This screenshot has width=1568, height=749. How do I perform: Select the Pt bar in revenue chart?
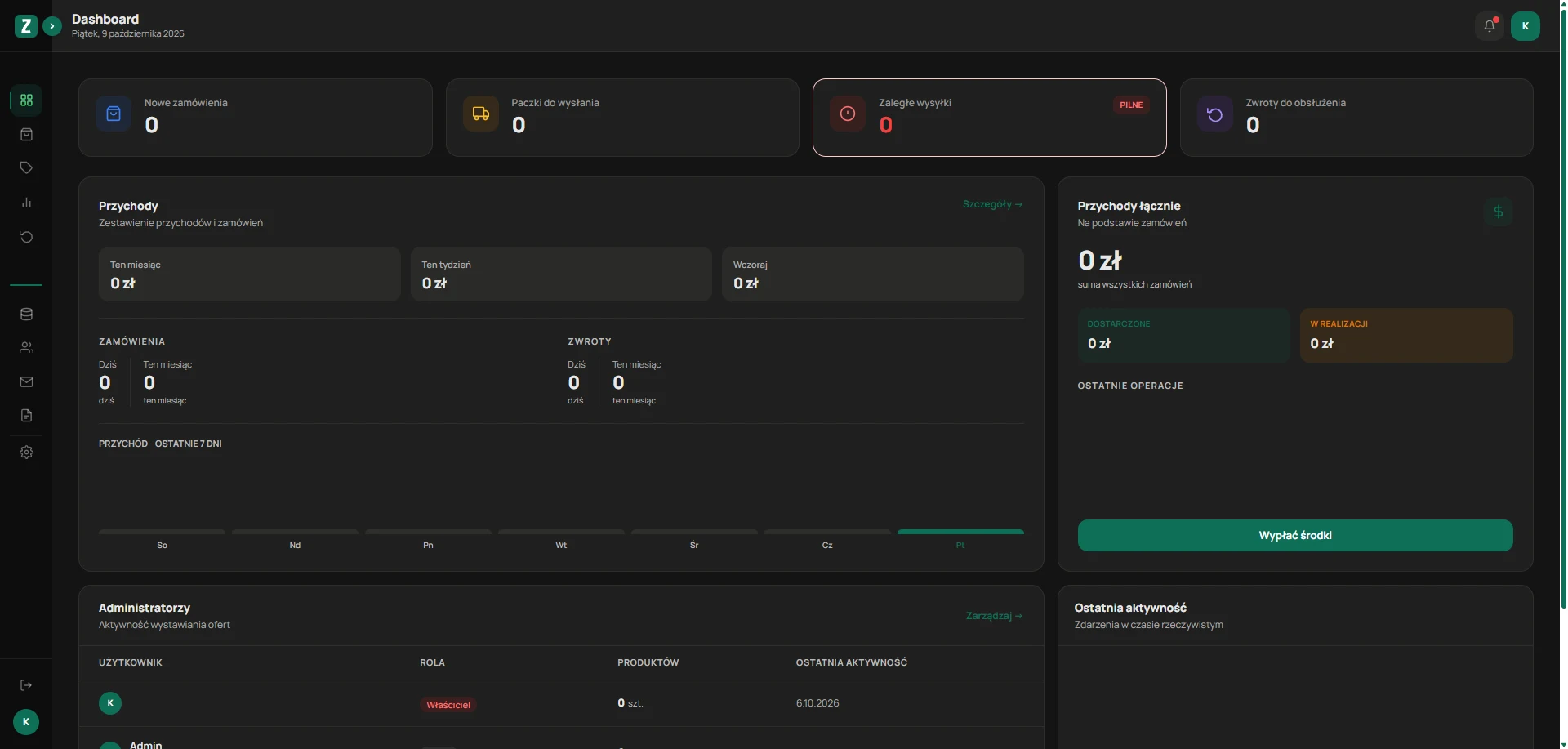point(960,533)
